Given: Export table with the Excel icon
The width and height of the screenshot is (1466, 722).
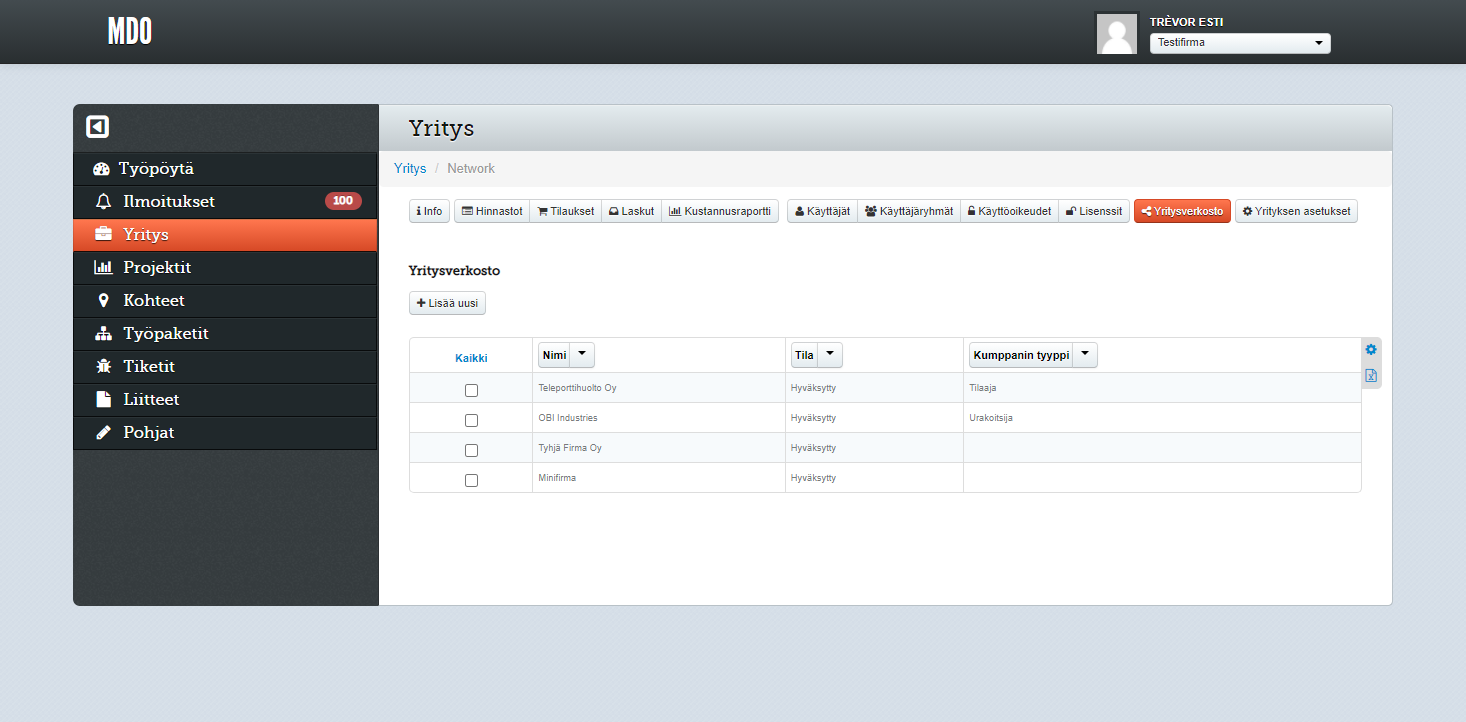Looking at the screenshot, I should [x=1371, y=376].
